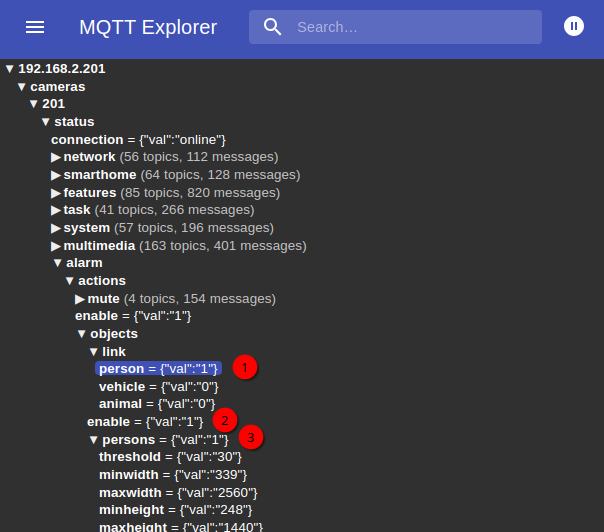Collapse the actions node
This screenshot has width=604, height=532.
[69, 281]
